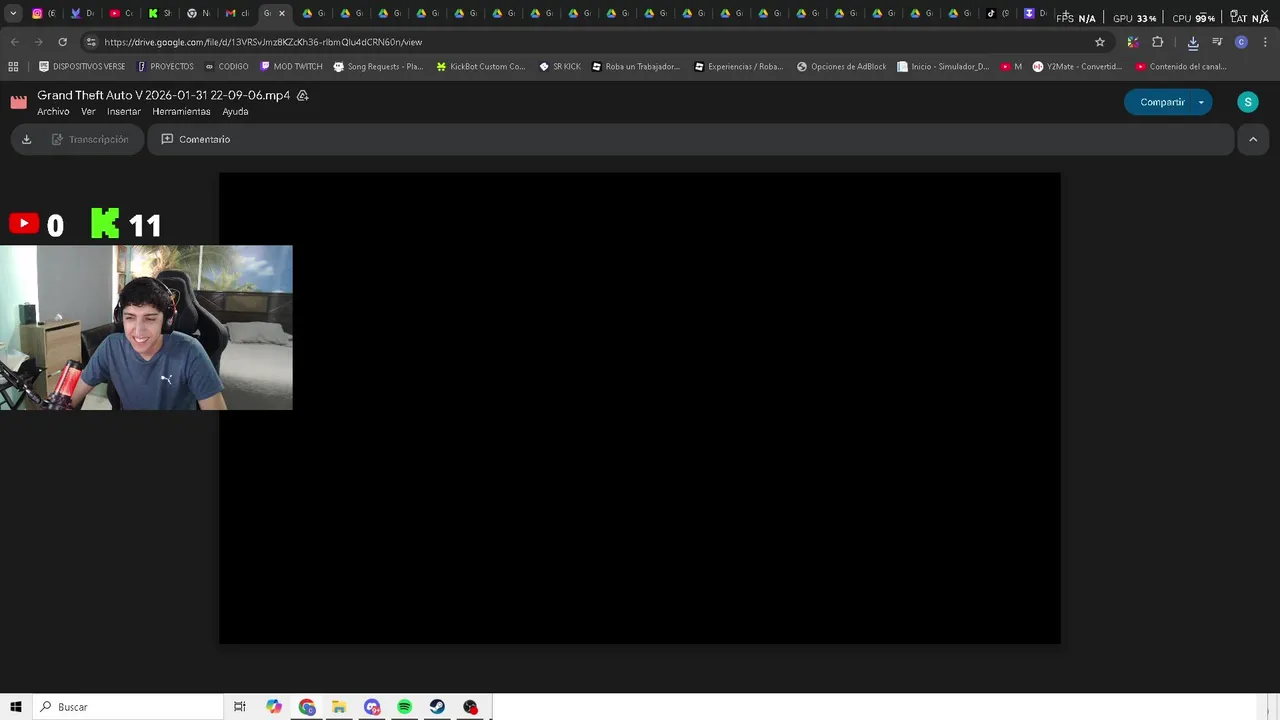Open KickBot Custom bookmark
Image resolution: width=1280 pixels, height=720 pixels.
point(481,67)
